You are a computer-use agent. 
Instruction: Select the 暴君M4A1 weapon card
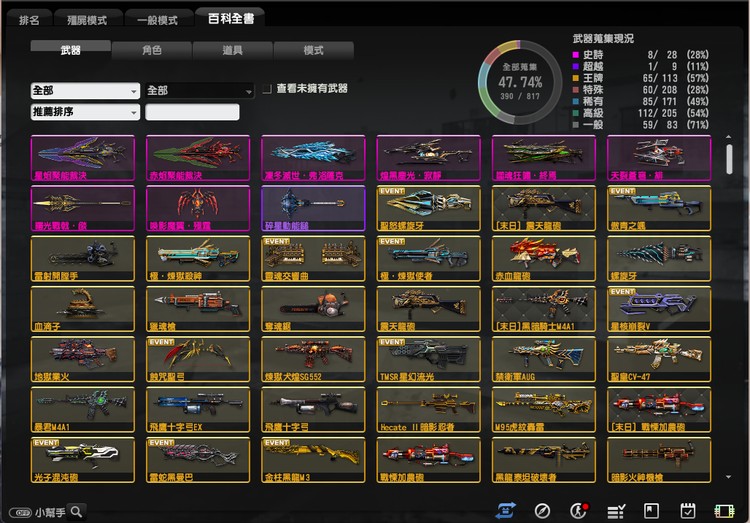[83, 410]
